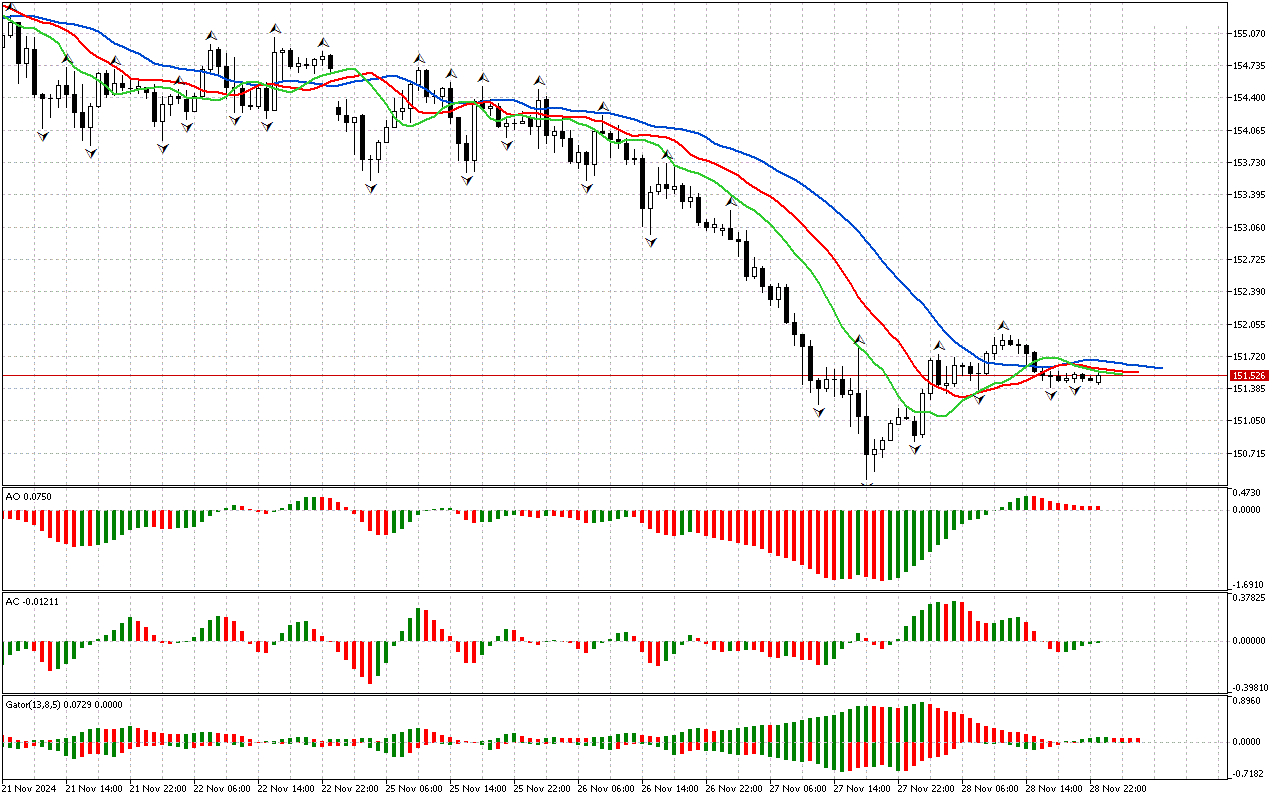Image resolution: width=1280 pixels, height=800 pixels.
Task: Click the -0.7182 Gator scale value
Action: 1247,774
